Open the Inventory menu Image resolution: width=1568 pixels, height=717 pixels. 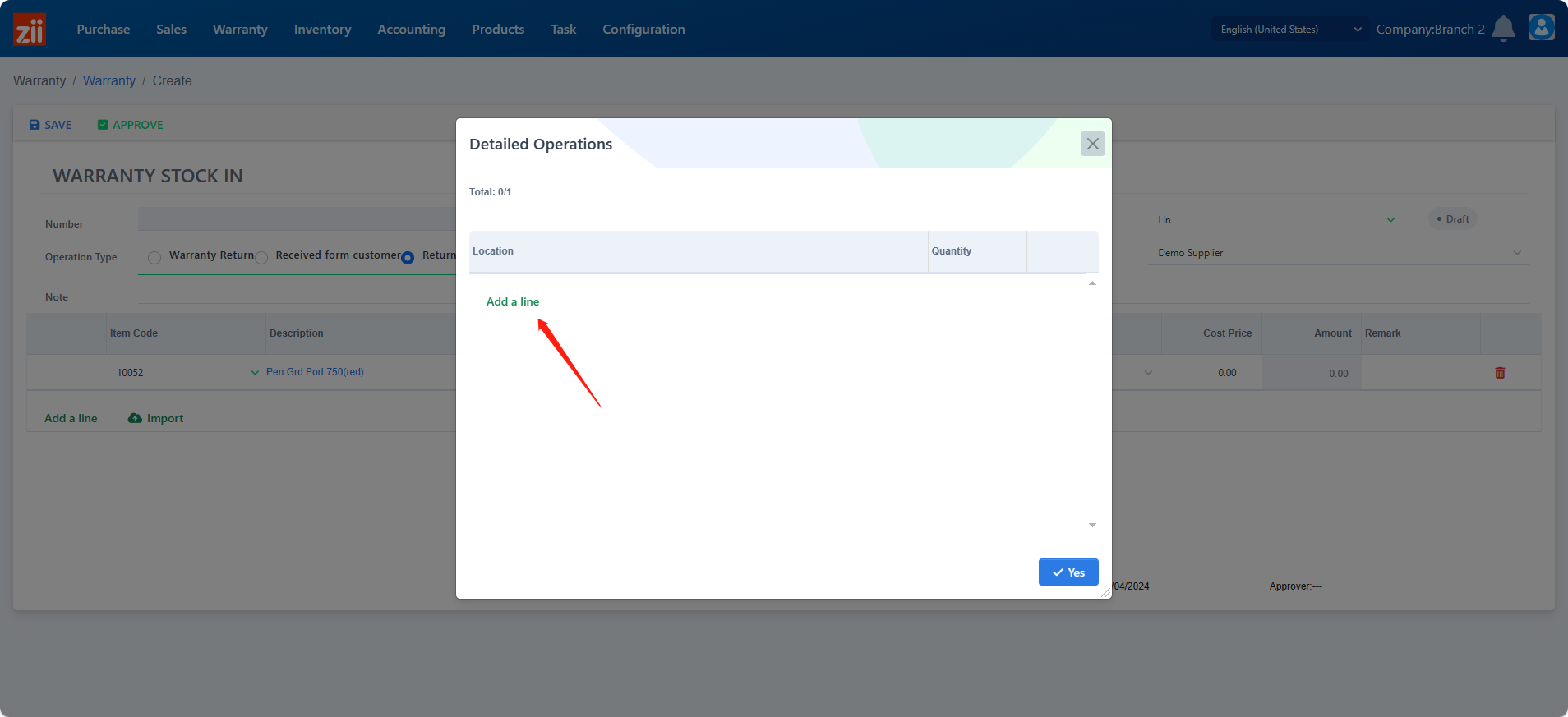click(x=322, y=29)
